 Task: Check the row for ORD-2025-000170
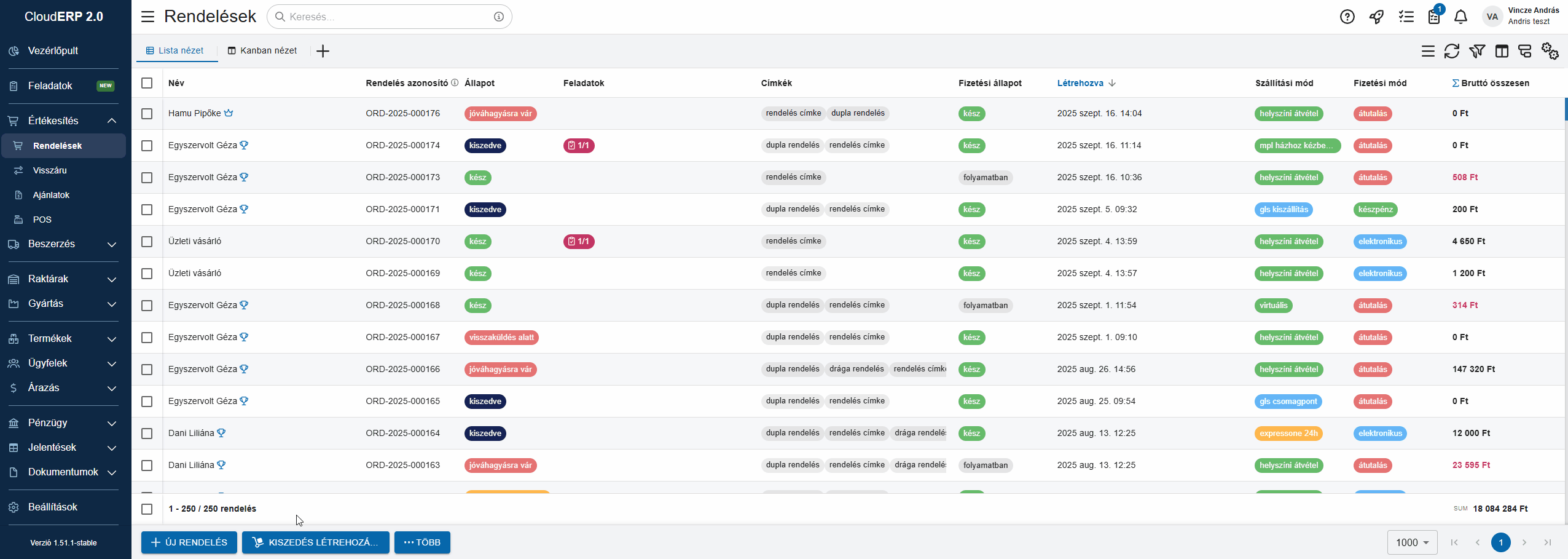click(x=147, y=242)
